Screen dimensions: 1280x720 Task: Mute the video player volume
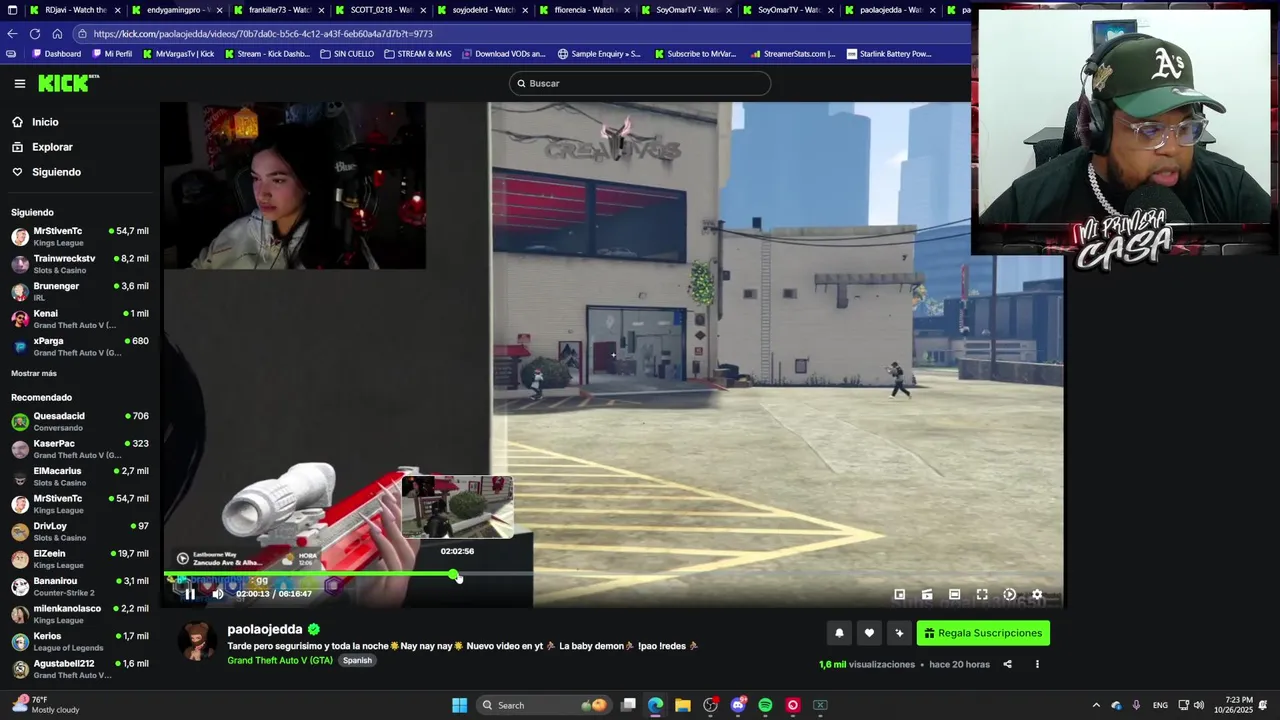pos(218,594)
